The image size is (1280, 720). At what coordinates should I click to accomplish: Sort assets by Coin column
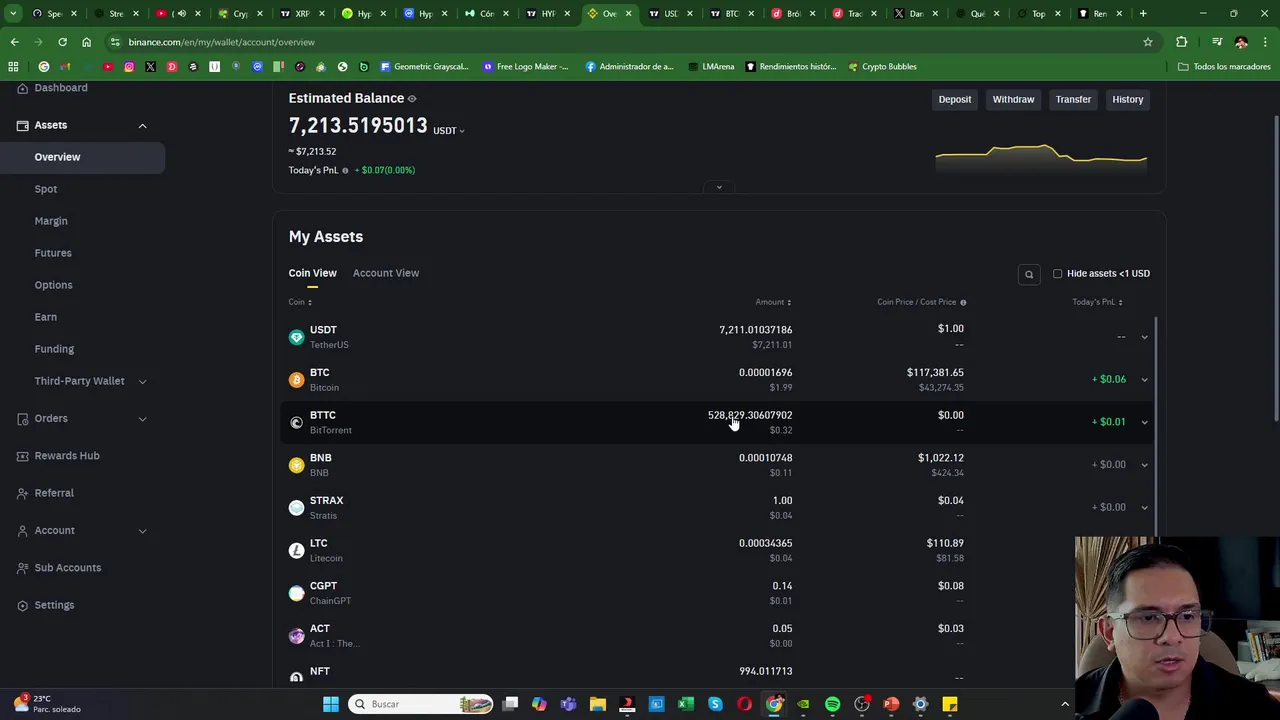[300, 302]
